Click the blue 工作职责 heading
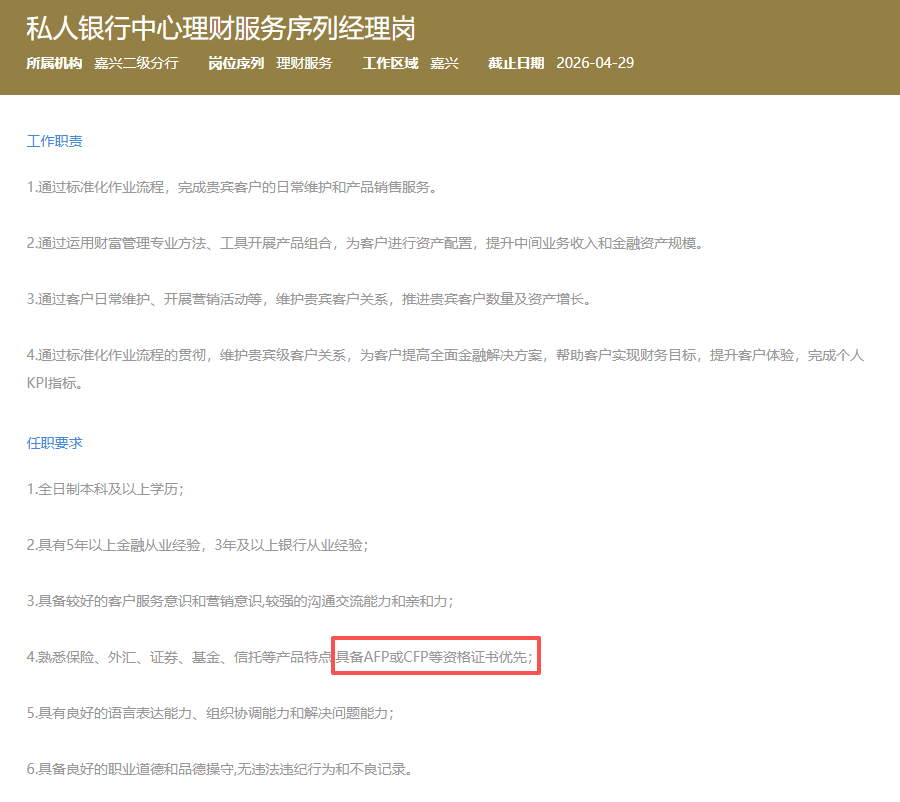Screen dimensions: 900x802 (54, 141)
